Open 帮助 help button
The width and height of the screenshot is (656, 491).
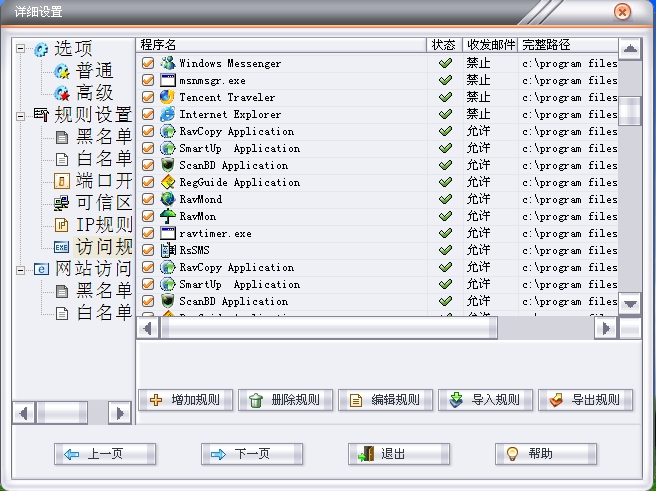[546, 454]
